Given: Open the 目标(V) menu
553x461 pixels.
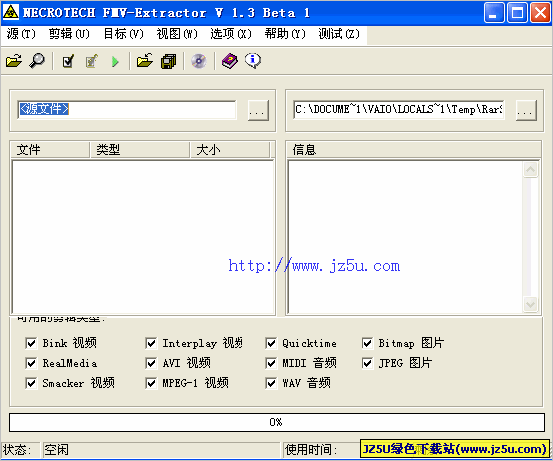Looking at the screenshot, I should pos(123,34).
